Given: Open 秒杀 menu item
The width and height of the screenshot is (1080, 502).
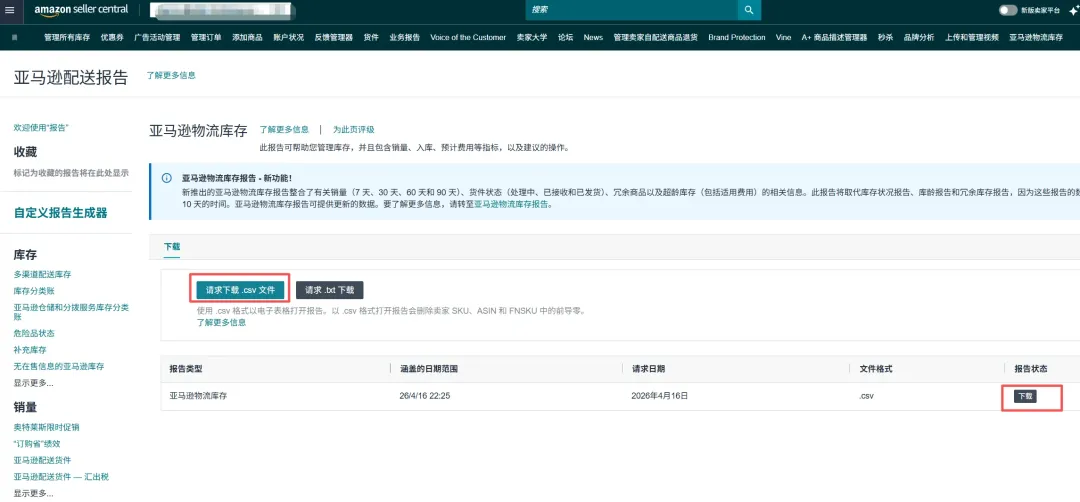Looking at the screenshot, I should tap(885, 38).
